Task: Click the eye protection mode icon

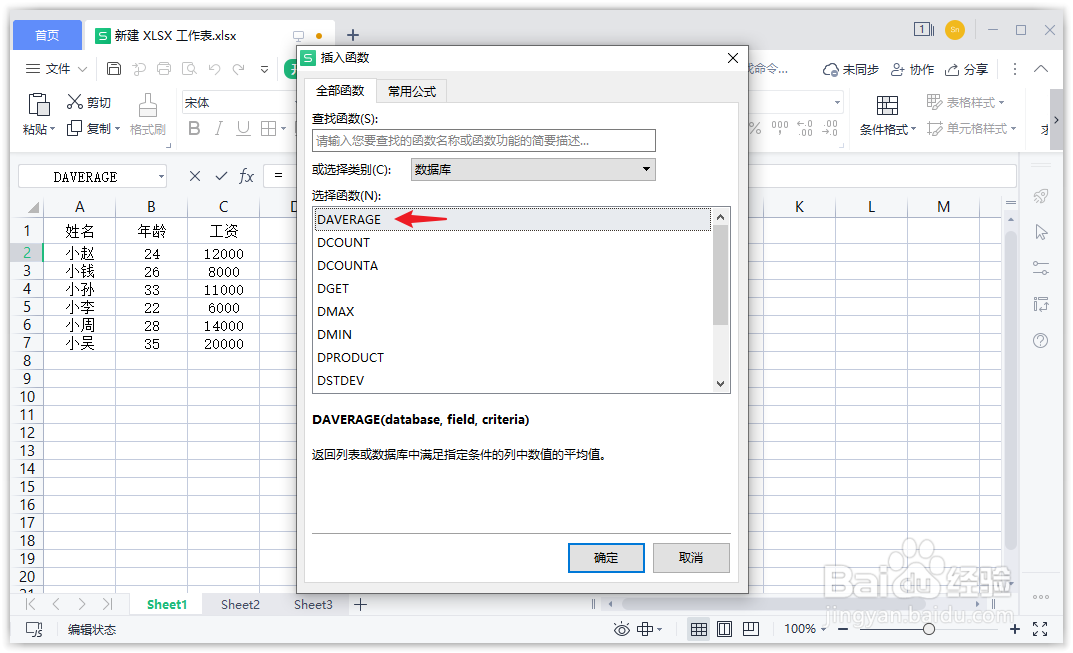Action: click(x=621, y=629)
